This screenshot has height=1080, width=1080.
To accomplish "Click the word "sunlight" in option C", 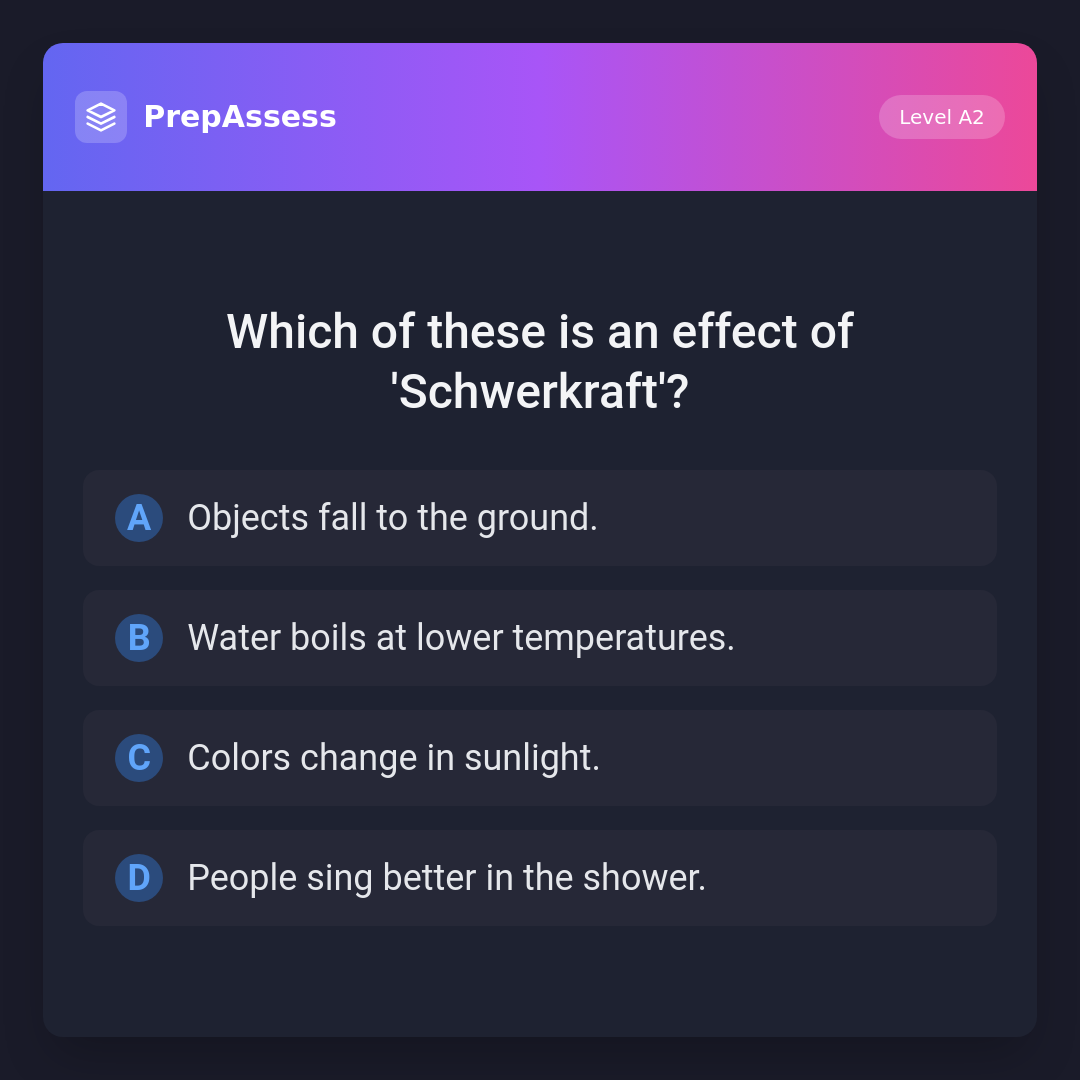I will [530, 758].
